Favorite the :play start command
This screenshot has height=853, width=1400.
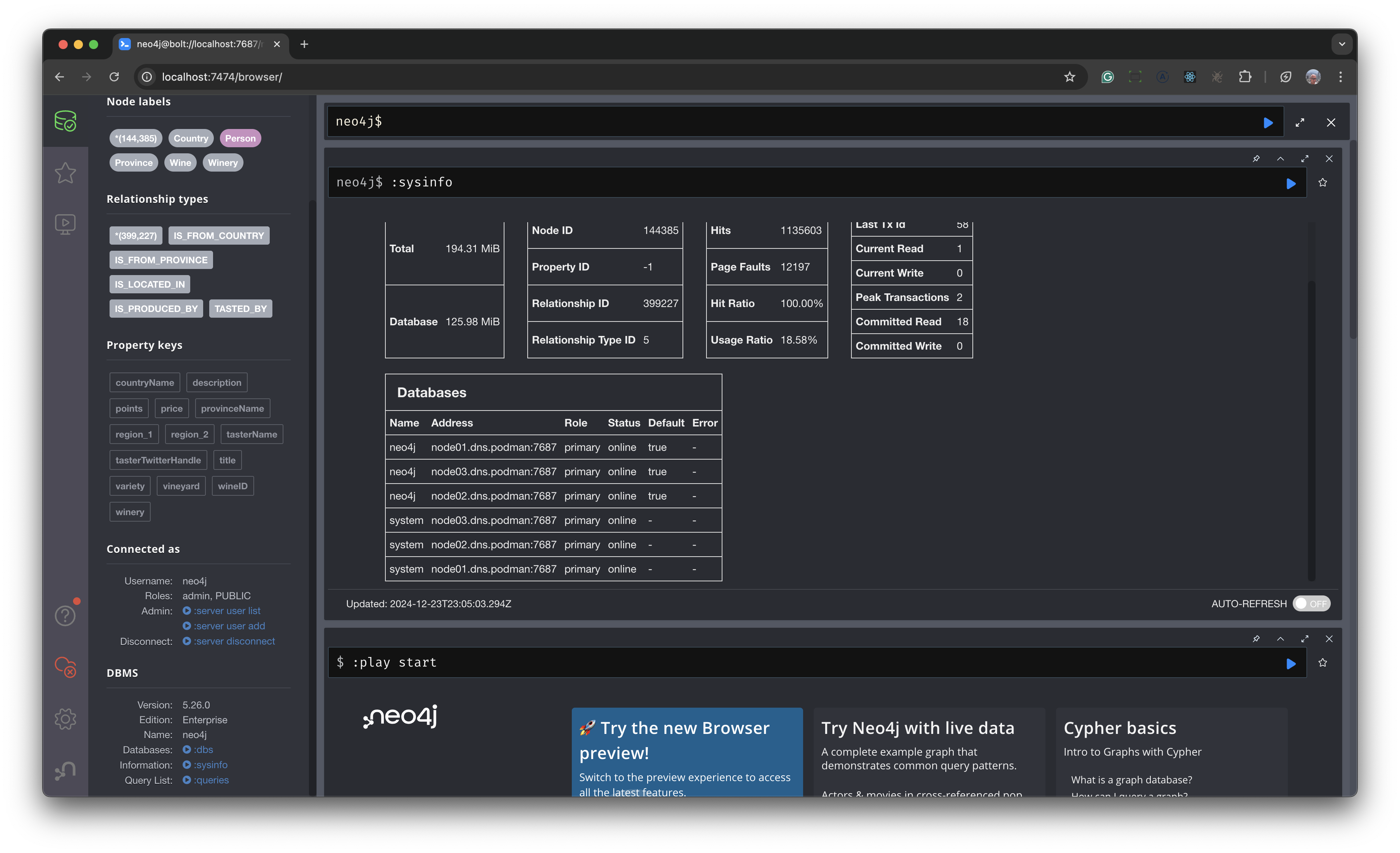click(x=1323, y=663)
